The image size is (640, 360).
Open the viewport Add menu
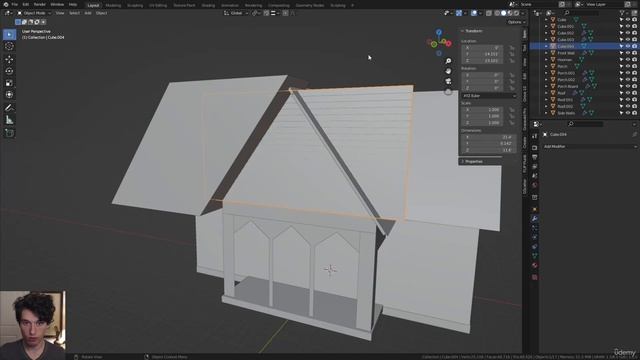point(88,13)
